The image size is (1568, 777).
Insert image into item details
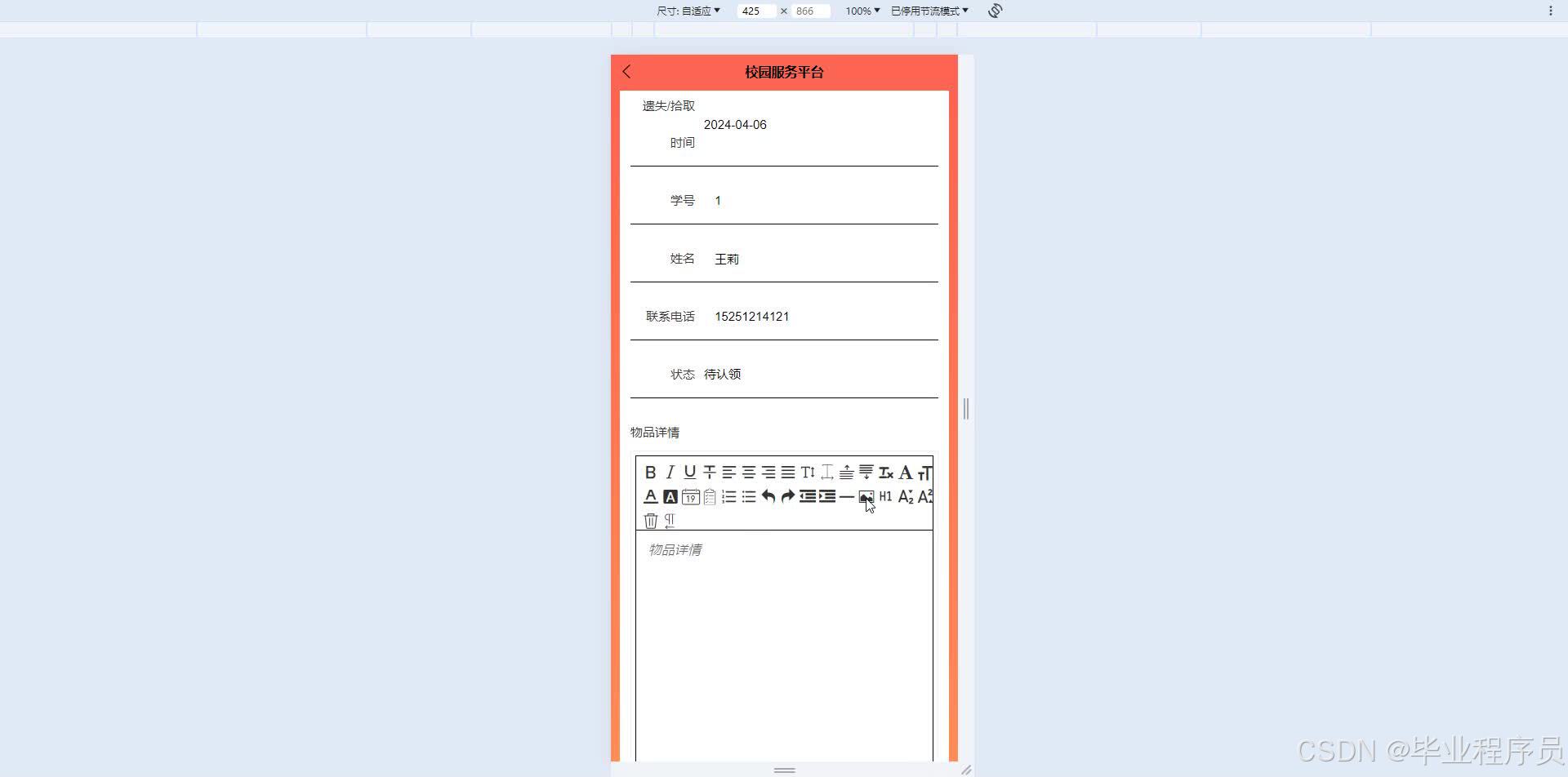866,496
